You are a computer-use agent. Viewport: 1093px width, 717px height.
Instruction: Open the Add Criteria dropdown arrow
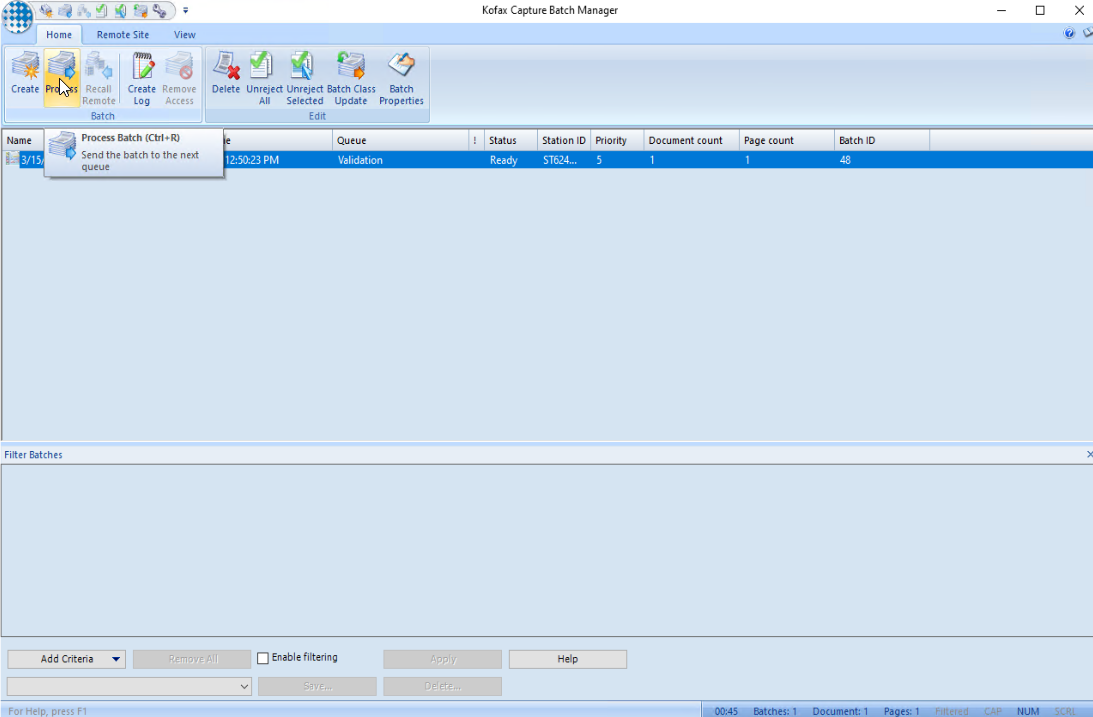116,659
